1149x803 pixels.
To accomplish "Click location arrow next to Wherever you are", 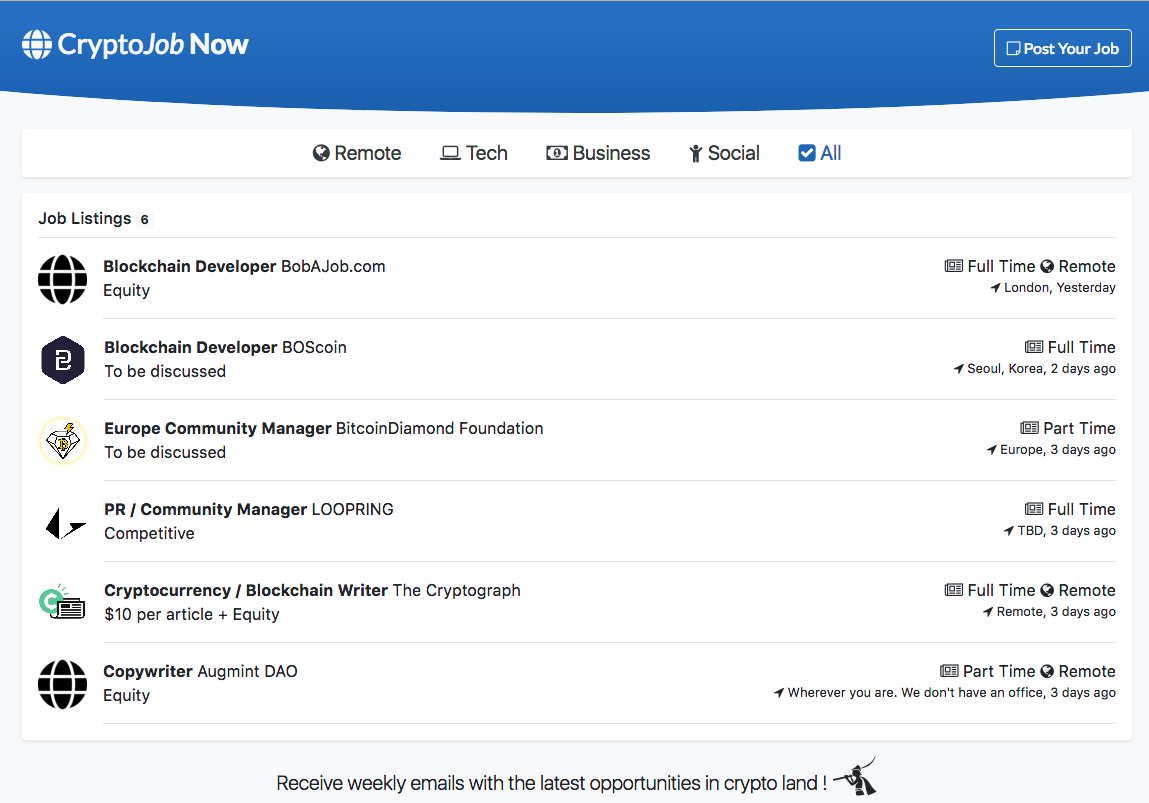I will [x=779, y=692].
